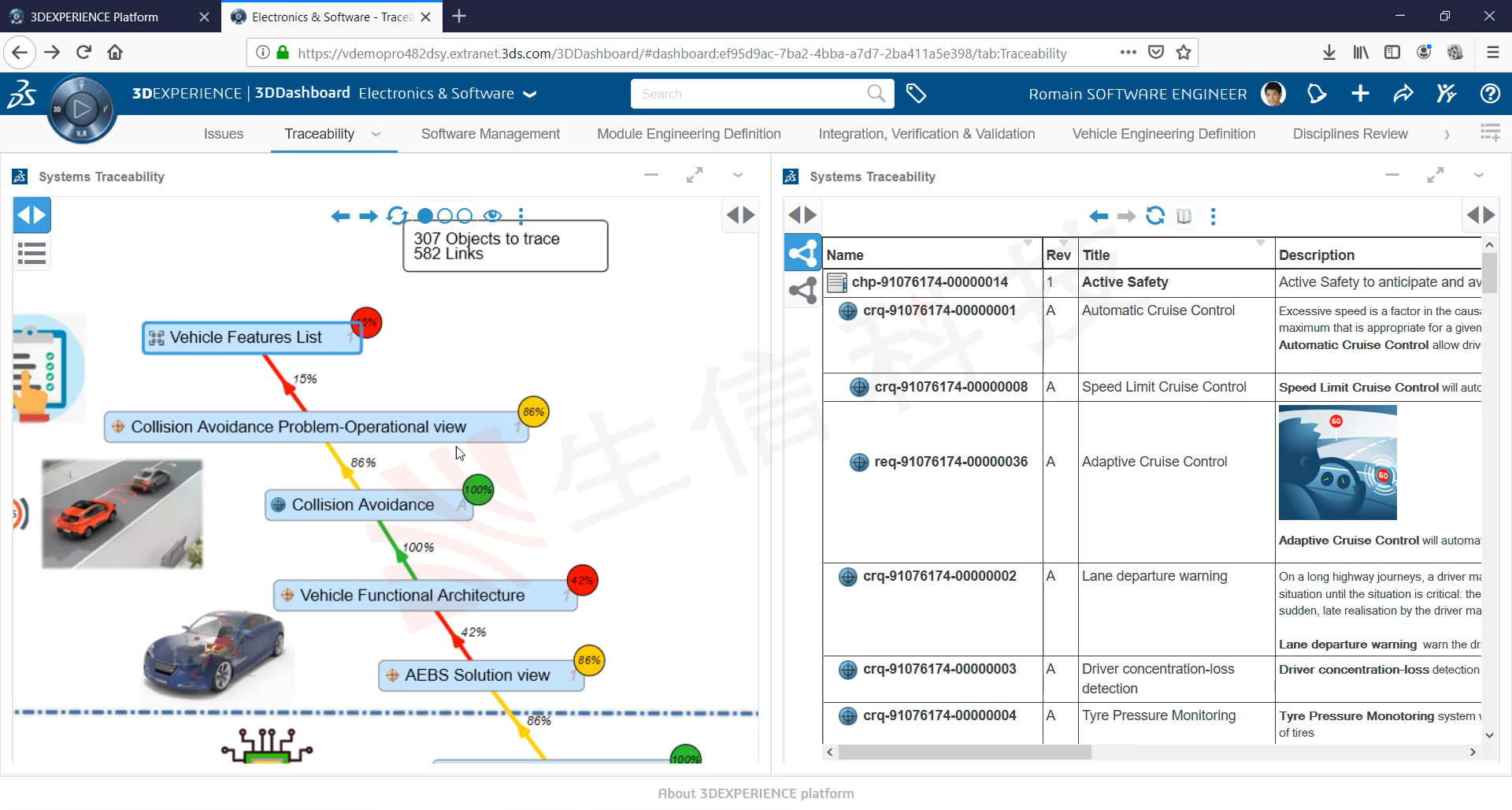The width and height of the screenshot is (1512, 810).
Task: Click the list view icon in left widget
Action: click(x=32, y=254)
